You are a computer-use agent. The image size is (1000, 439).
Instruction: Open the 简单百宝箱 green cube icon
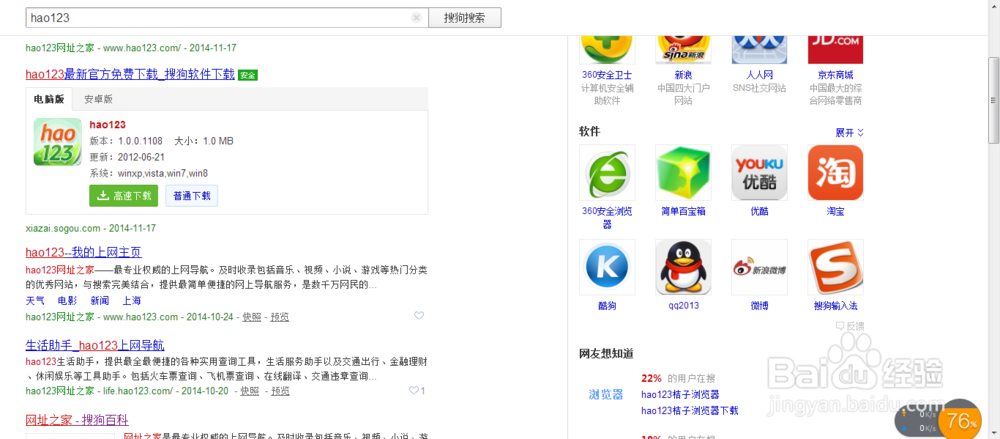point(683,172)
